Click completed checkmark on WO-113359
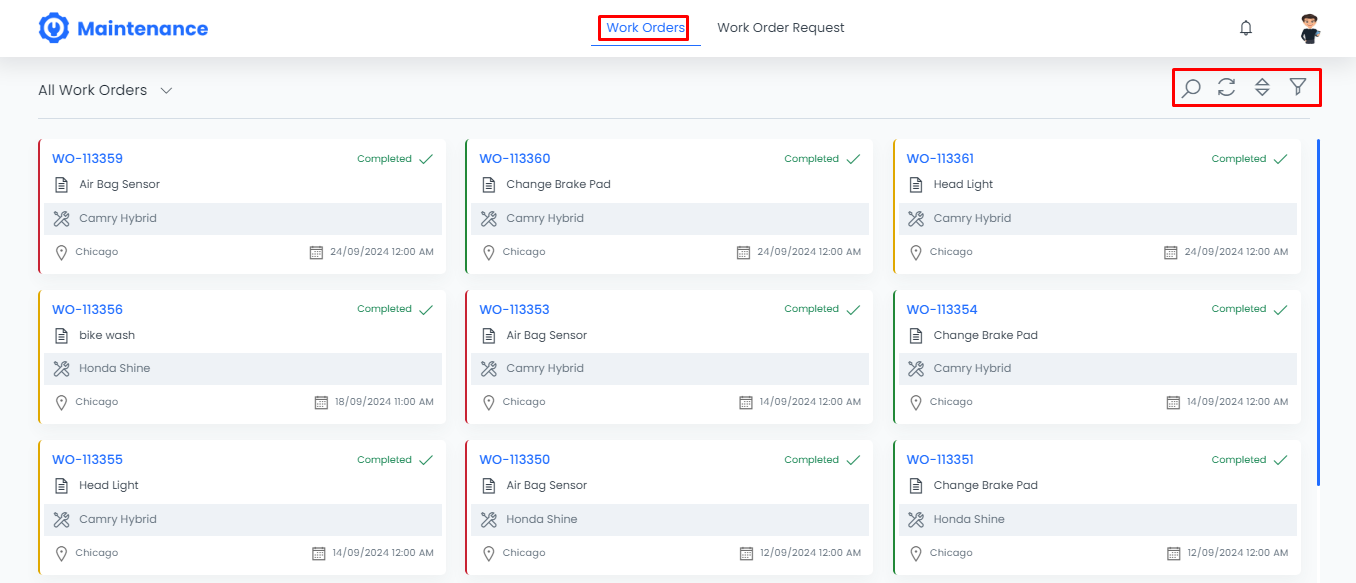The image size is (1356, 583). coord(426,159)
